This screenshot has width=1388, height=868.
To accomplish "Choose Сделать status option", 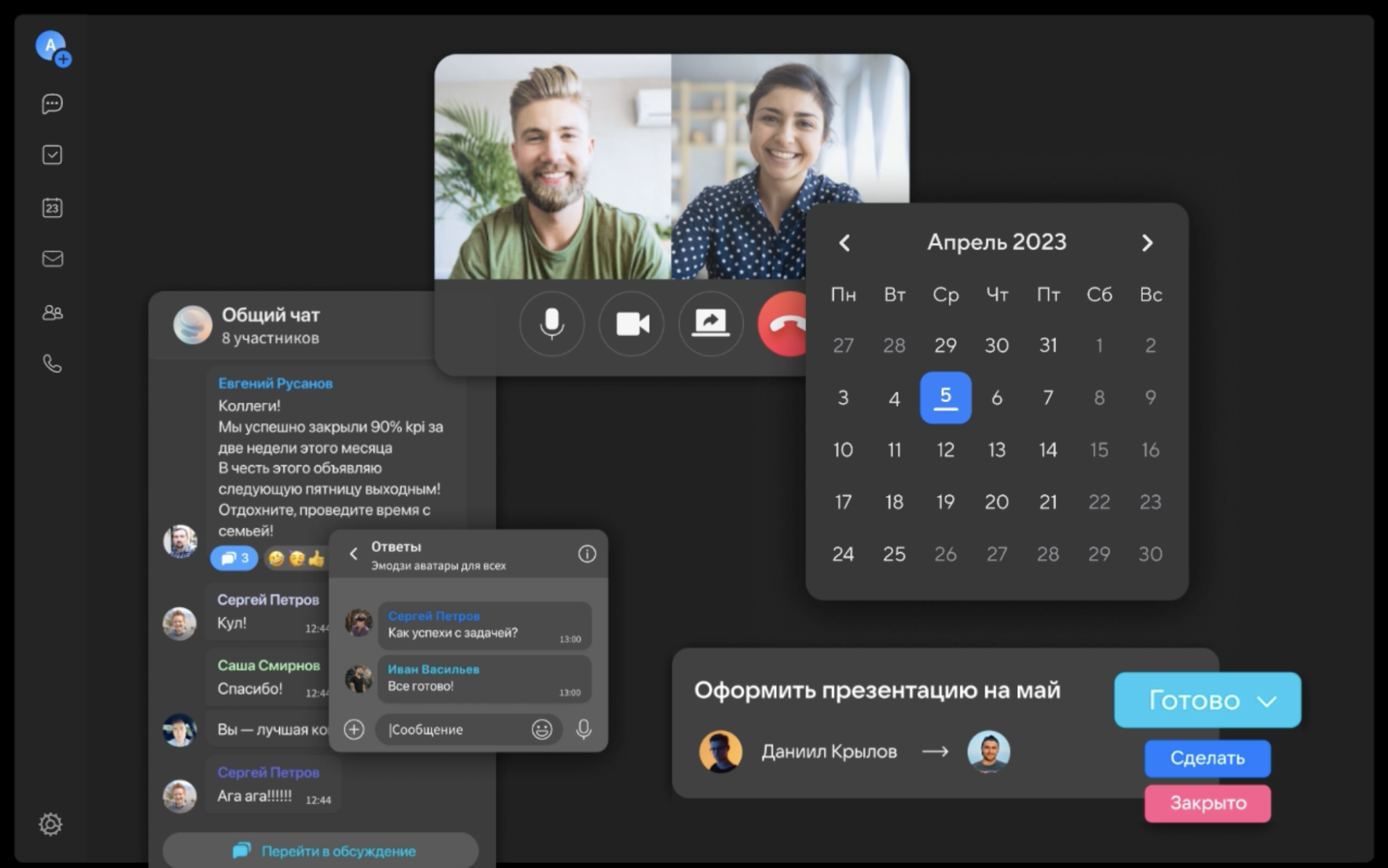I will point(1207,758).
